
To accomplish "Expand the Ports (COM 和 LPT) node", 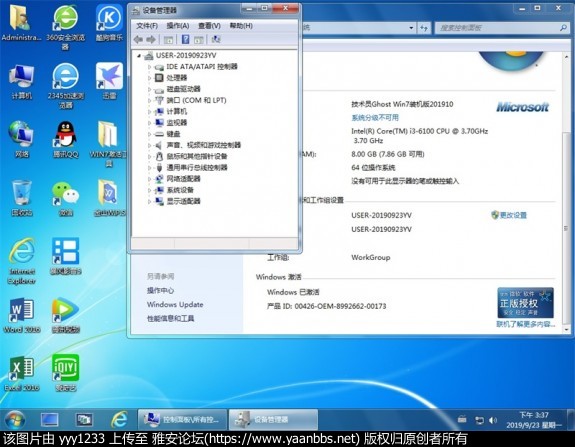I will coord(149,100).
